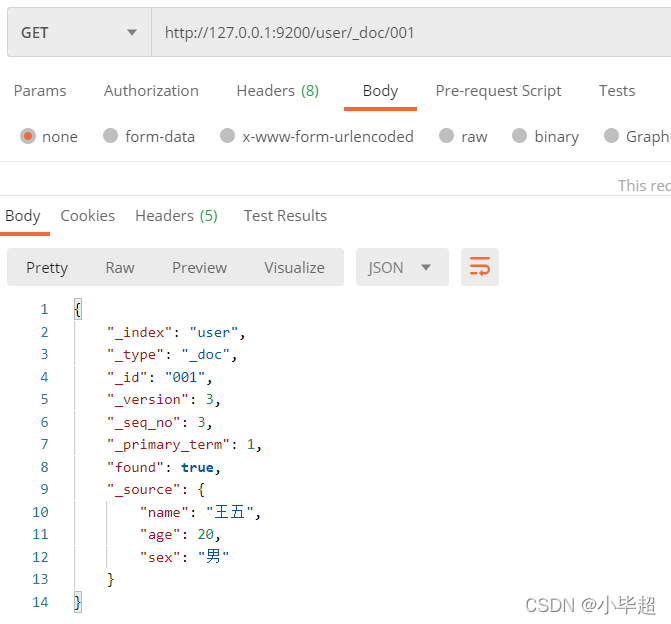Click line number 14 in the gutter
Image resolution: width=671 pixels, height=624 pixels.
pyautogui.click(x=40, y=602)
